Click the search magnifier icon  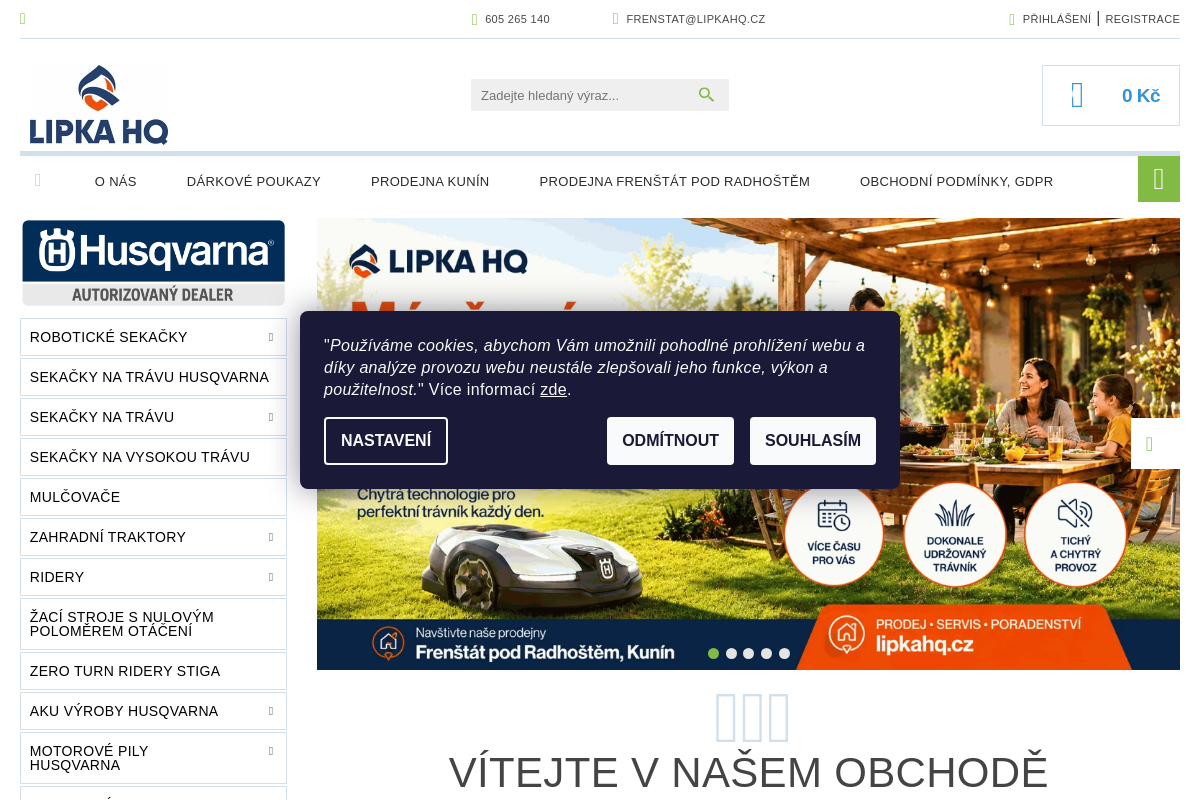[x=707, y=95]
